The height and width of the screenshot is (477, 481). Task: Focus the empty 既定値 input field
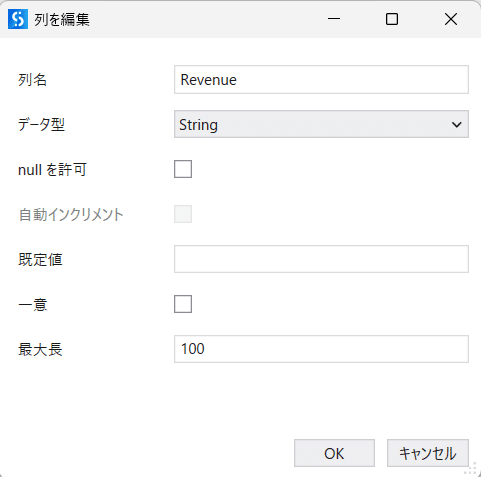(321, 259)
